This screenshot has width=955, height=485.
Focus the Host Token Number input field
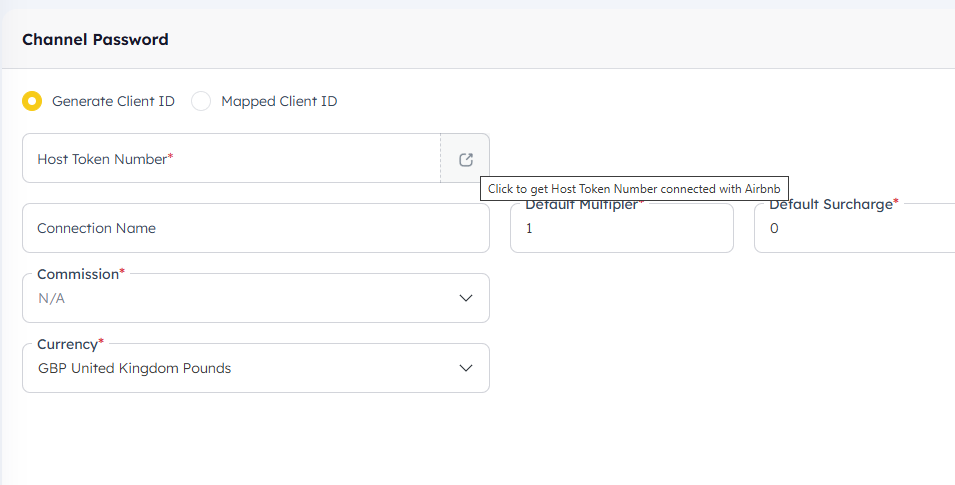[230, 159]
